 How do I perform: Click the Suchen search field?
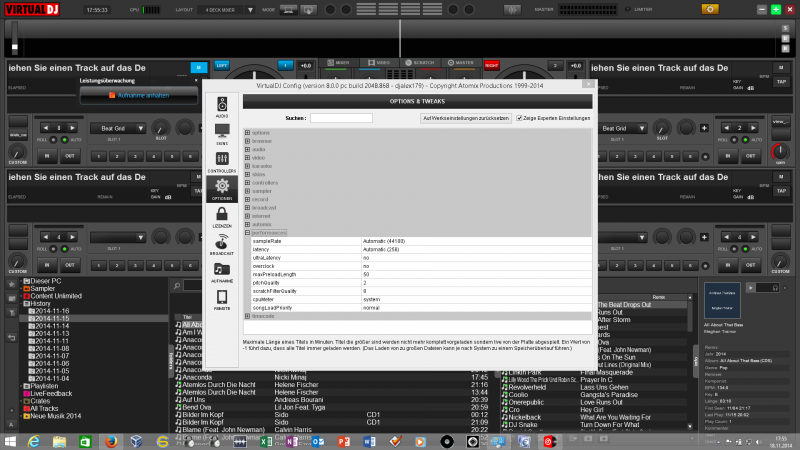tap(341, 118)
